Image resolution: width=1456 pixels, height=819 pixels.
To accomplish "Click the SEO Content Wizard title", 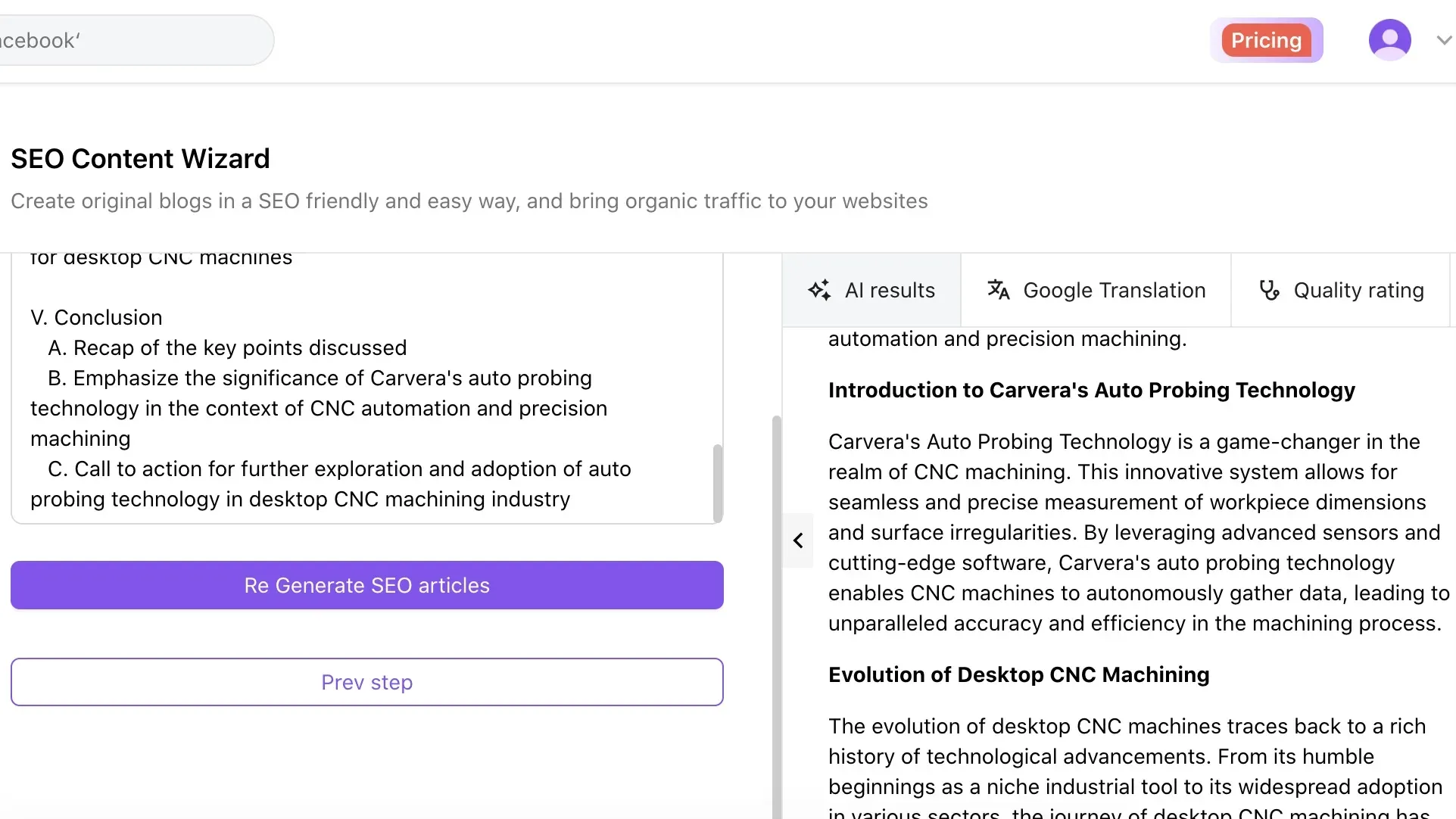I will (x=140, y=159).
